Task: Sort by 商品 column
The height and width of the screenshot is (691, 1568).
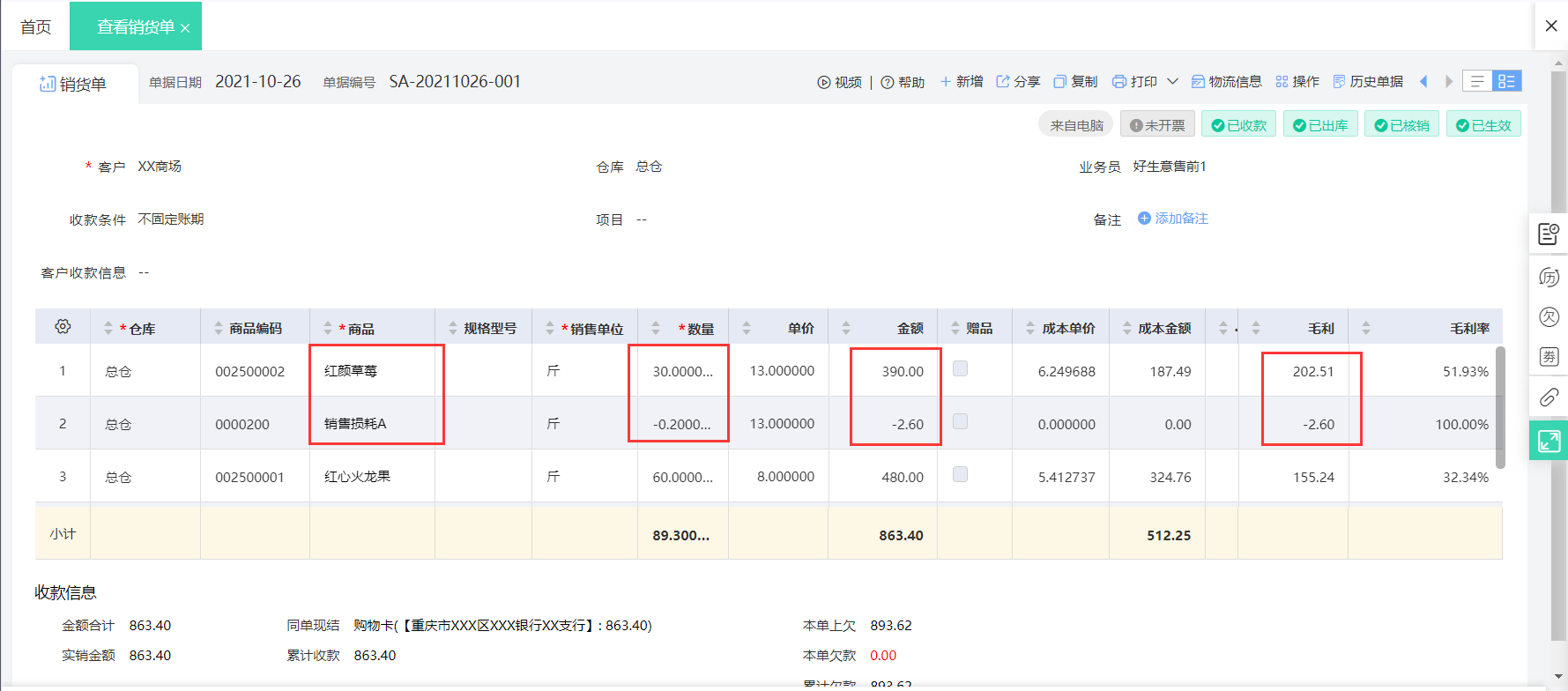Action: [328, 329]
